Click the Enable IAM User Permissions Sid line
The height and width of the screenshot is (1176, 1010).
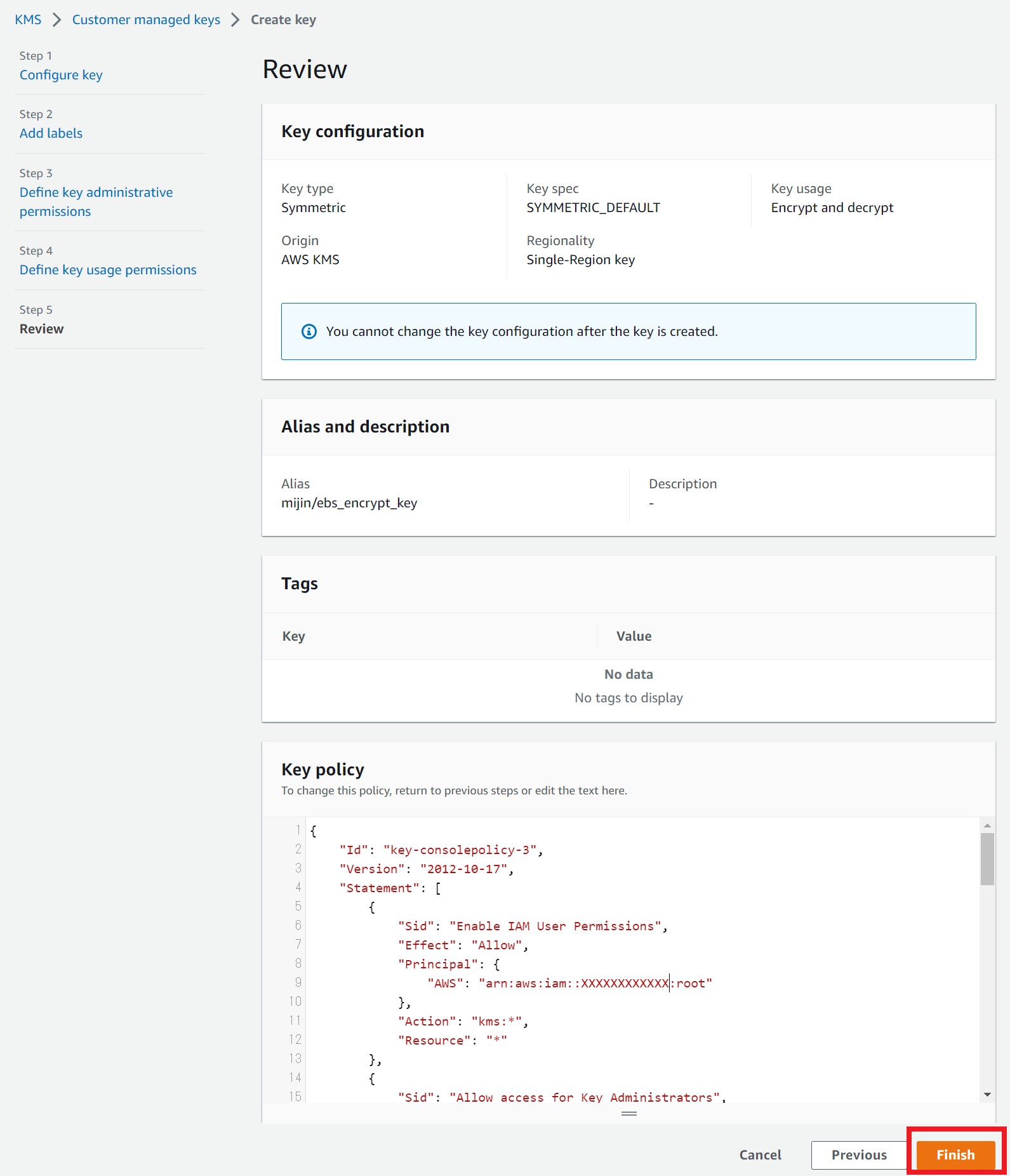click(x=533, y=926)
